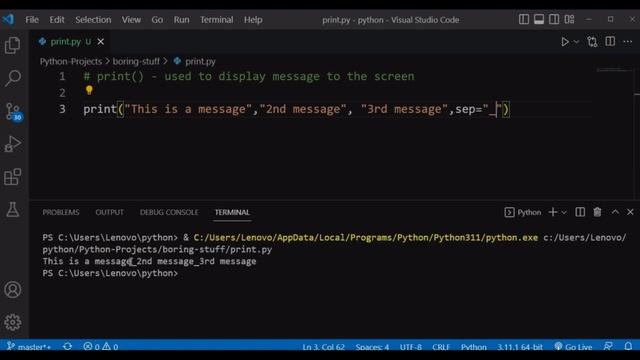
Task: Kill terminal with trash icon
Action: tap(597, 212)
